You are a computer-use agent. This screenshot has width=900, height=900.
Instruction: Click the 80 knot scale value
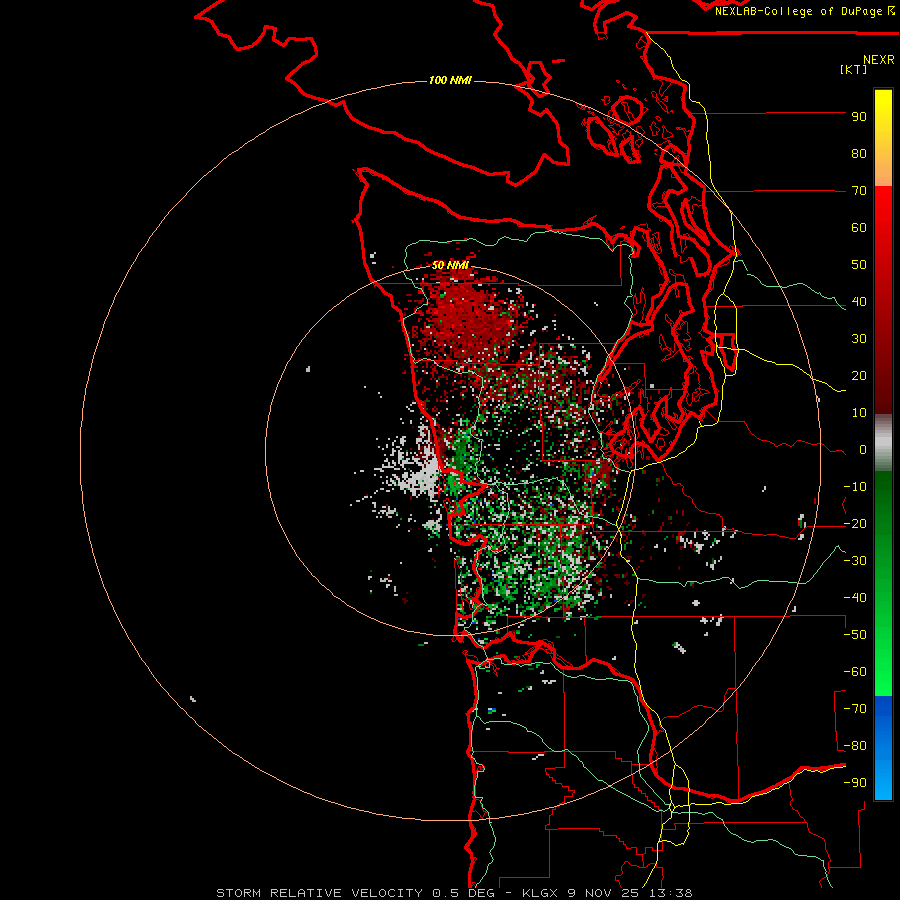coord(859,154)
